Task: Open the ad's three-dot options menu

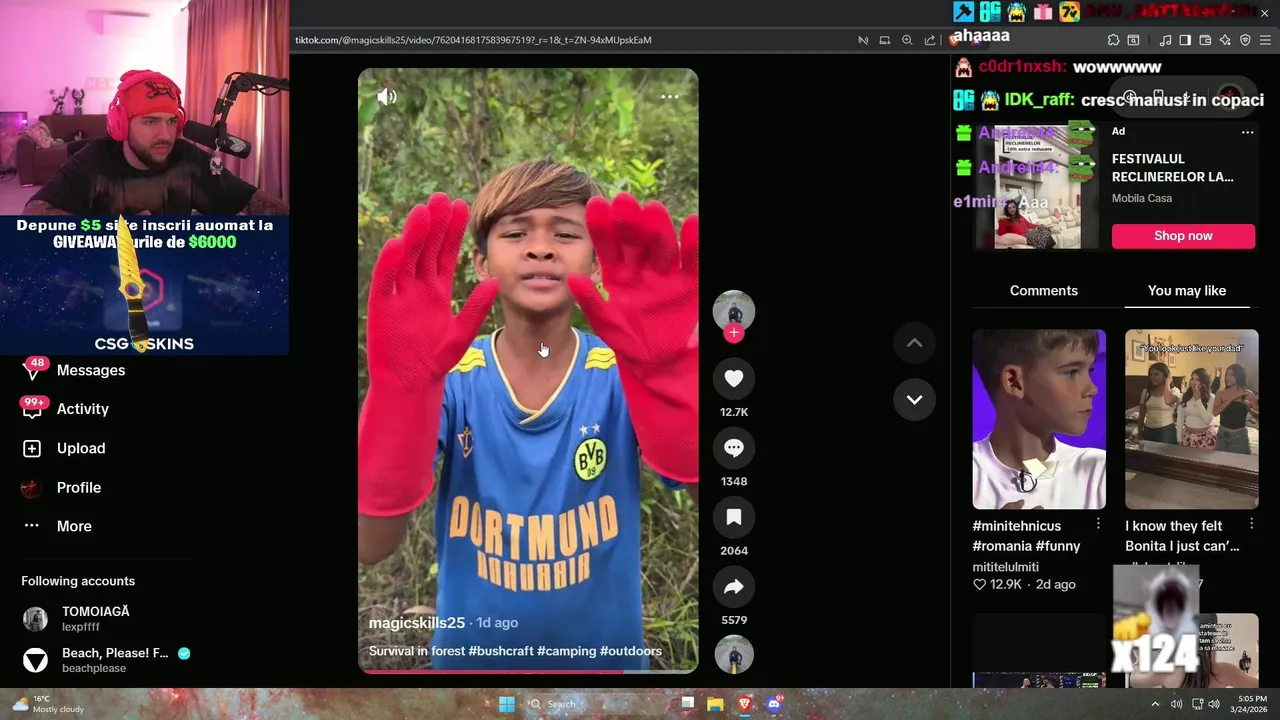Action: (x=1247, y=132)
